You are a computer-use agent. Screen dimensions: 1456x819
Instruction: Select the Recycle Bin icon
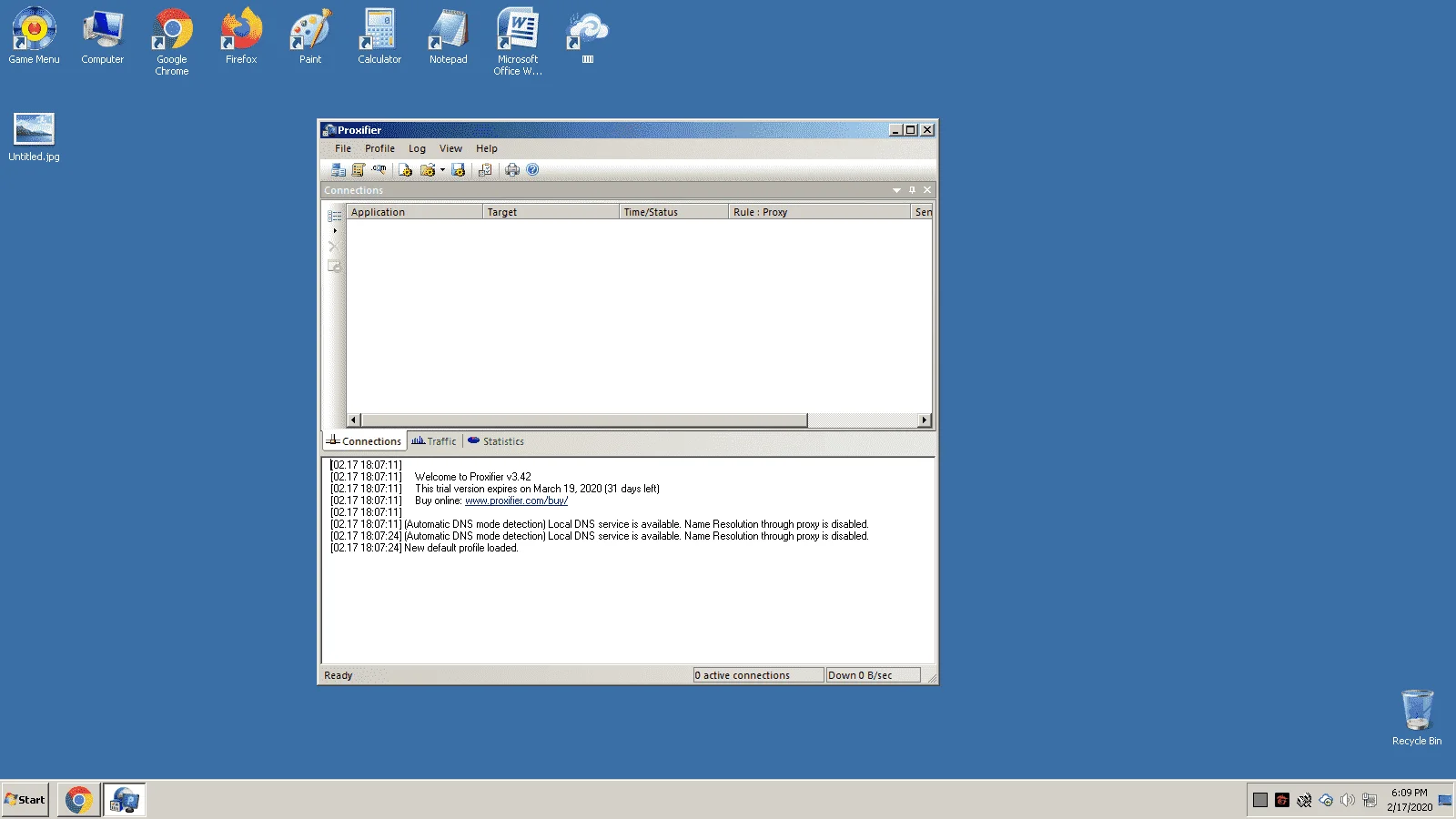pyautogui.click(x=1417, y=718)
